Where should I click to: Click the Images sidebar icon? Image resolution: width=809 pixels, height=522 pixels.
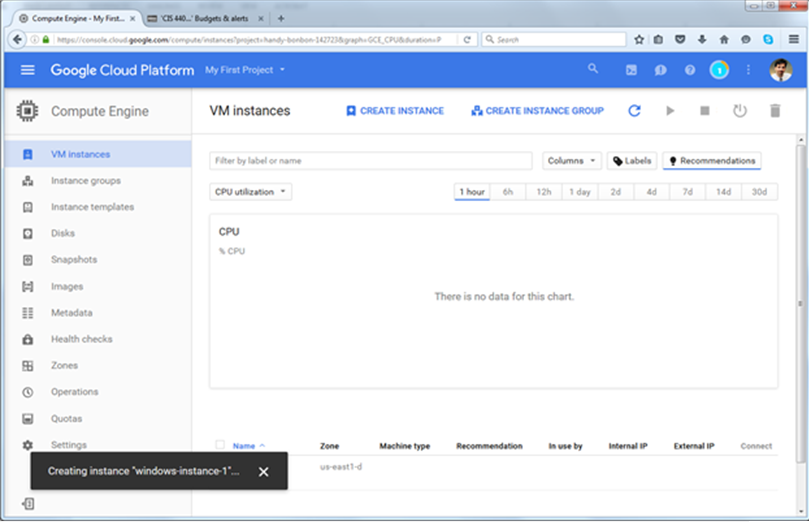28,286
